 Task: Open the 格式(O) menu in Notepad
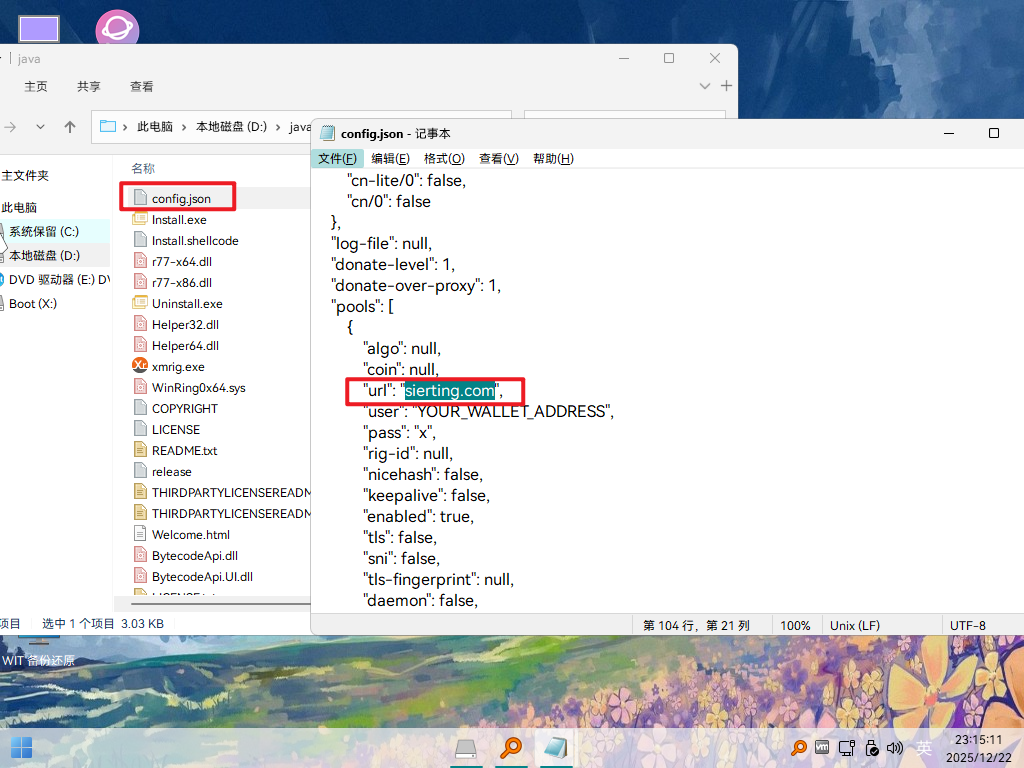444,159
